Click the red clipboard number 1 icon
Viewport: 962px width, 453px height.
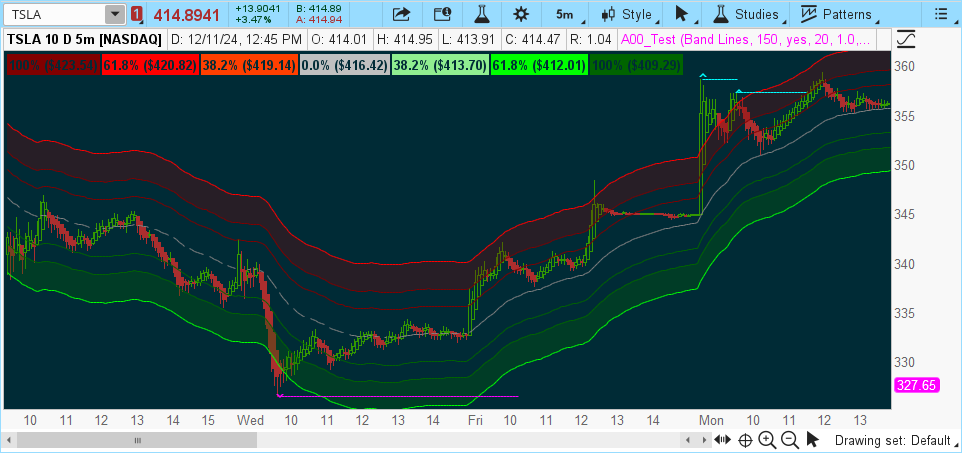click(x=137, y=14)
